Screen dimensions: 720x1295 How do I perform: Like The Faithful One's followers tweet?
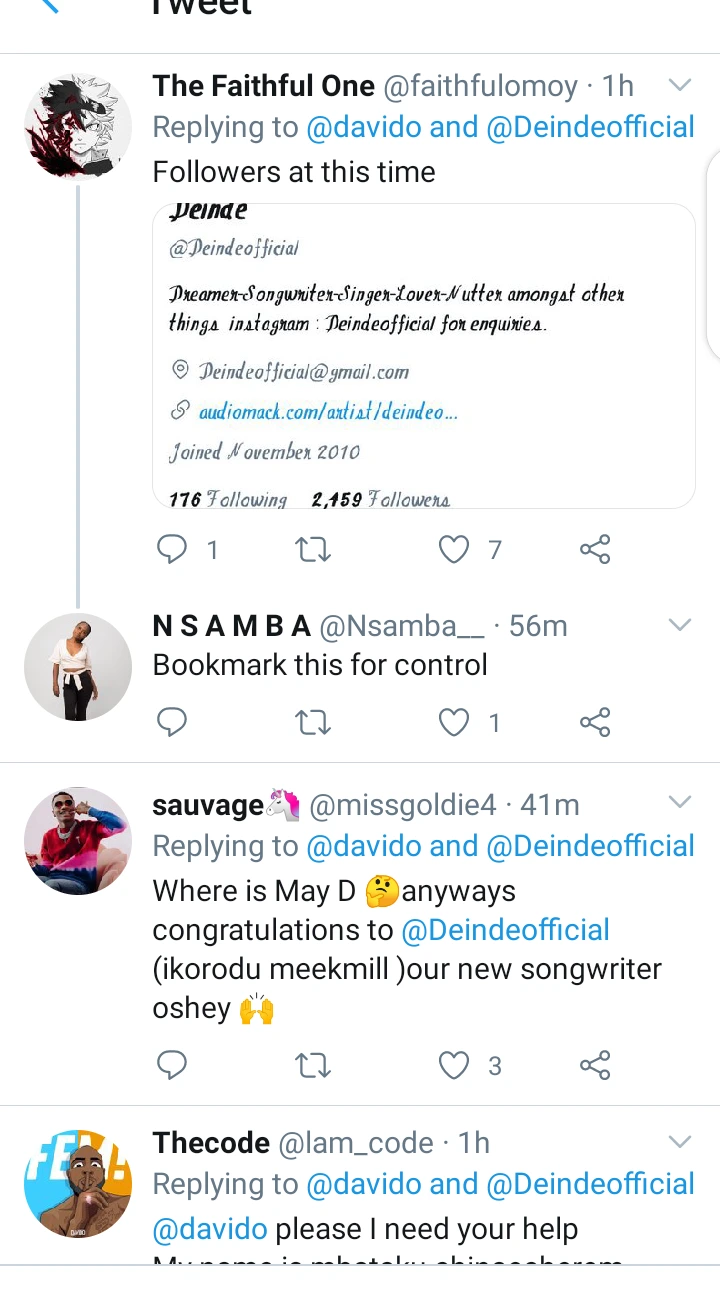[x=455, y=549]
